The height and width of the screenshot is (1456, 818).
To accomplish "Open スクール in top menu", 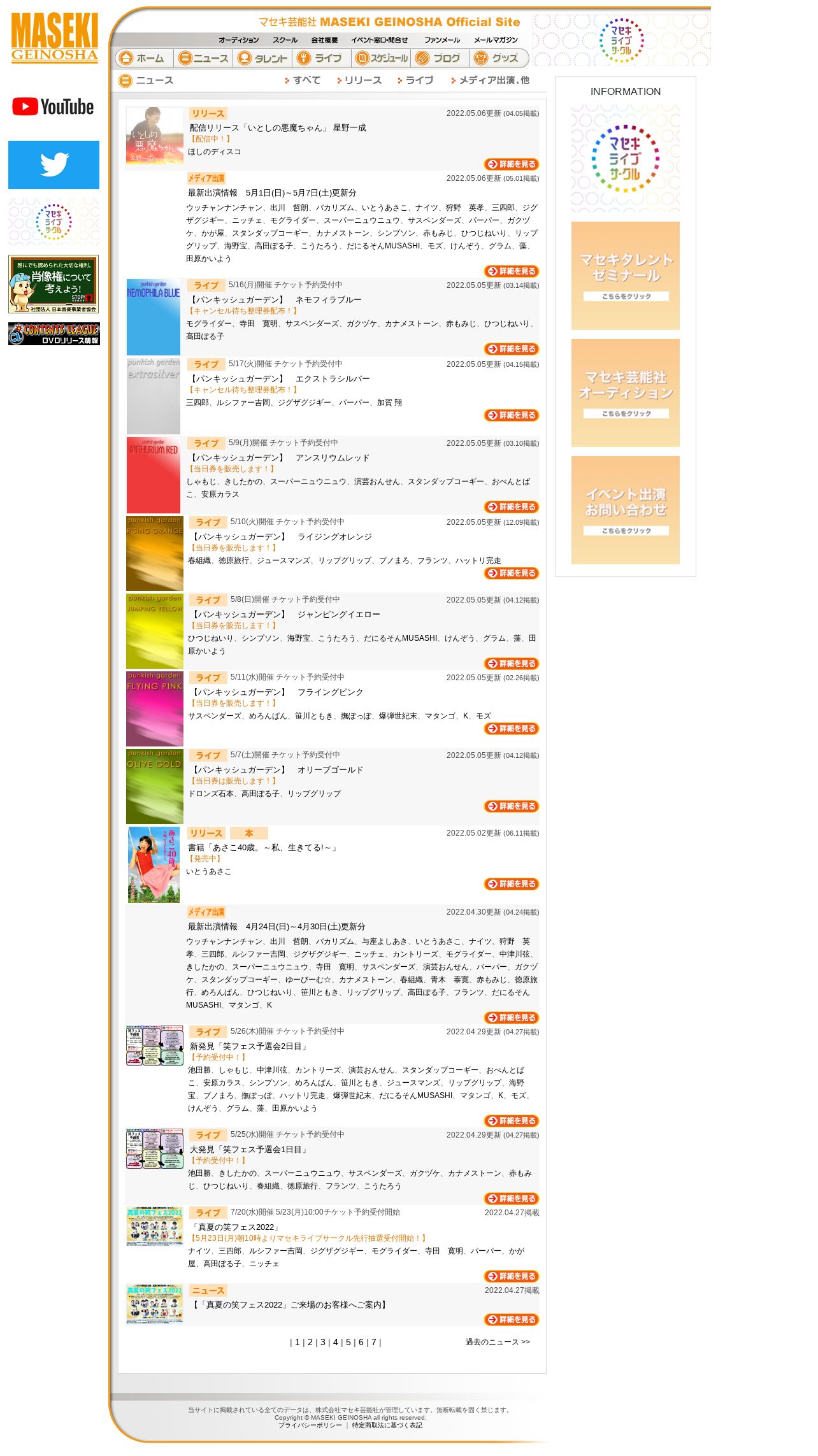I will 285,40.
